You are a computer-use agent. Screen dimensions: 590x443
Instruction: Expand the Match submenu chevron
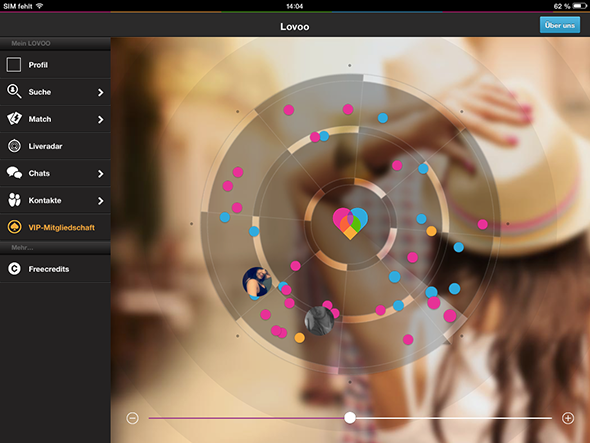tap(100, 119)
